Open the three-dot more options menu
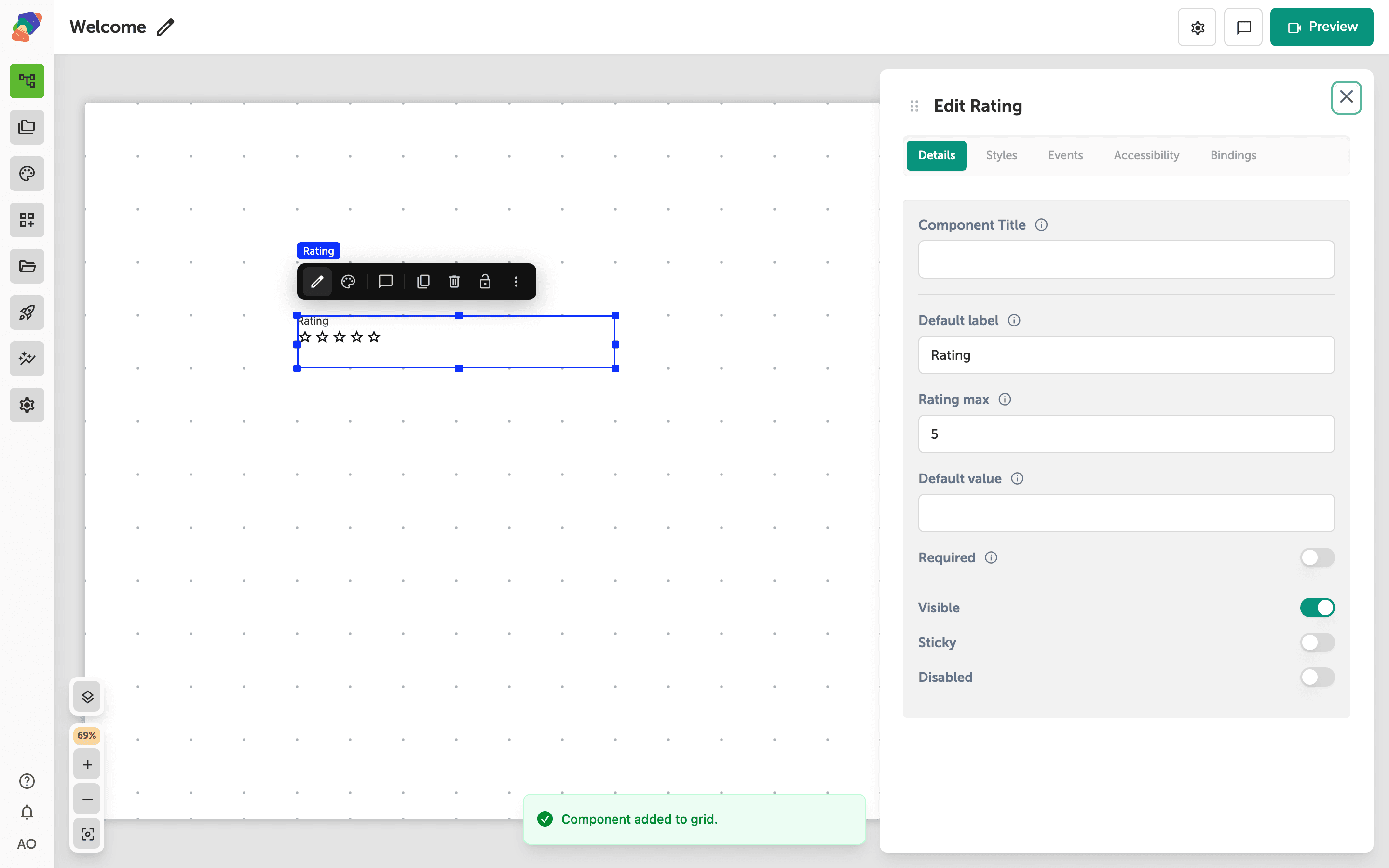Image resolution: width=1389 pixels, height=868 pixels. pos(516,281)
